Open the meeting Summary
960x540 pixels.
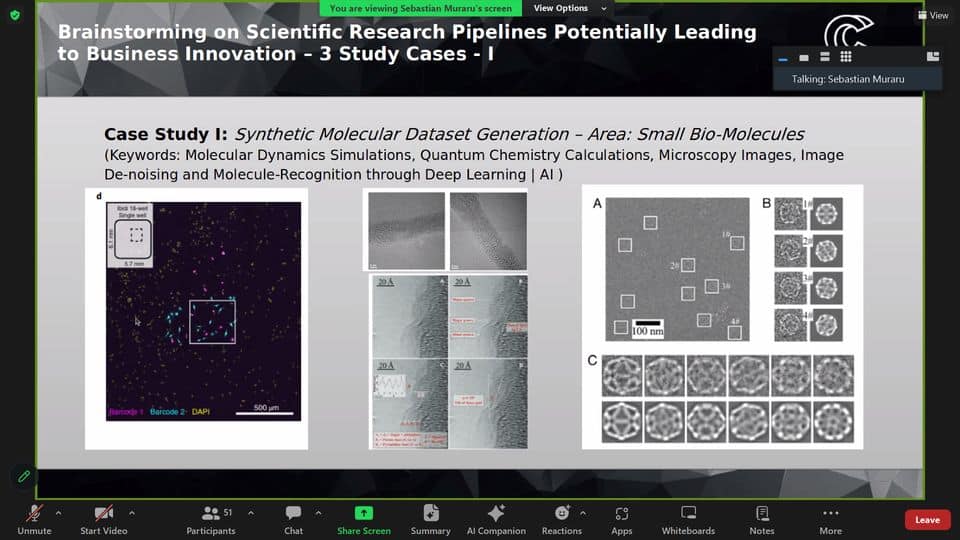pyautogui.click(x=430, y=514)
